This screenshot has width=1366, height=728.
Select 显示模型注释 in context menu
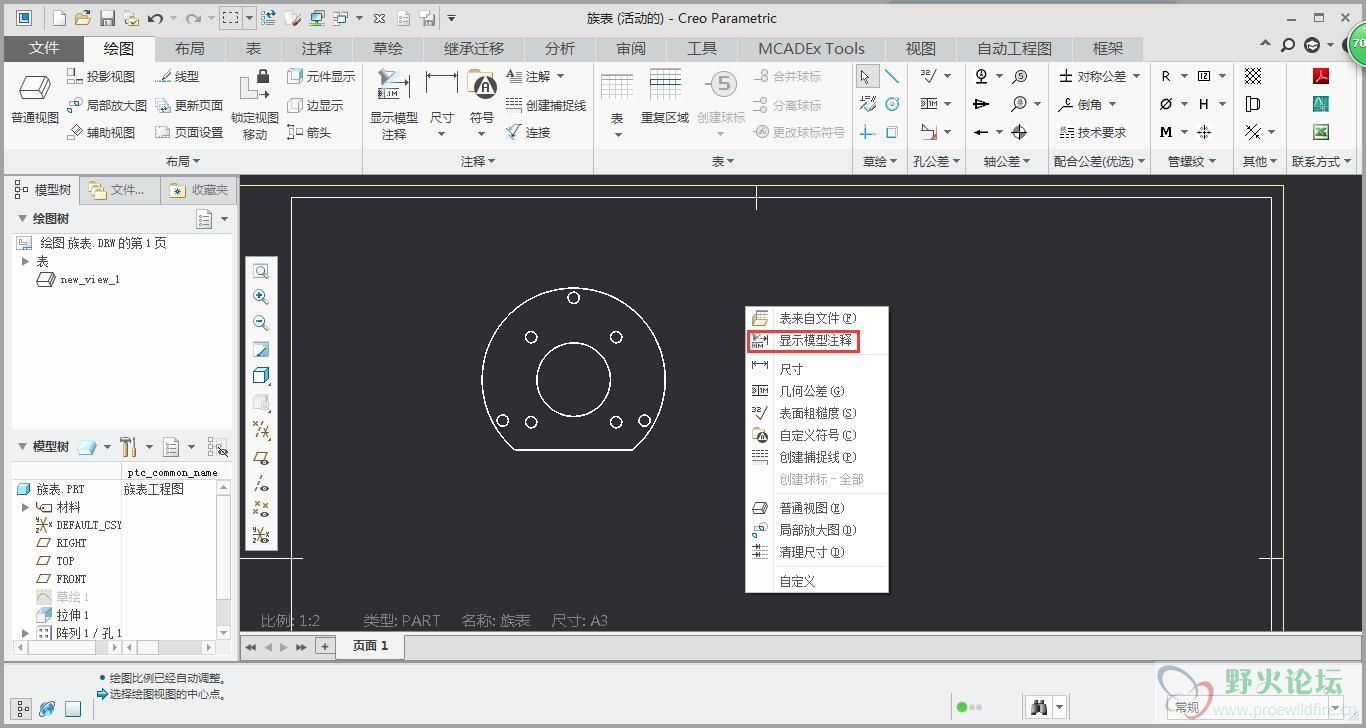coord(817,341)
